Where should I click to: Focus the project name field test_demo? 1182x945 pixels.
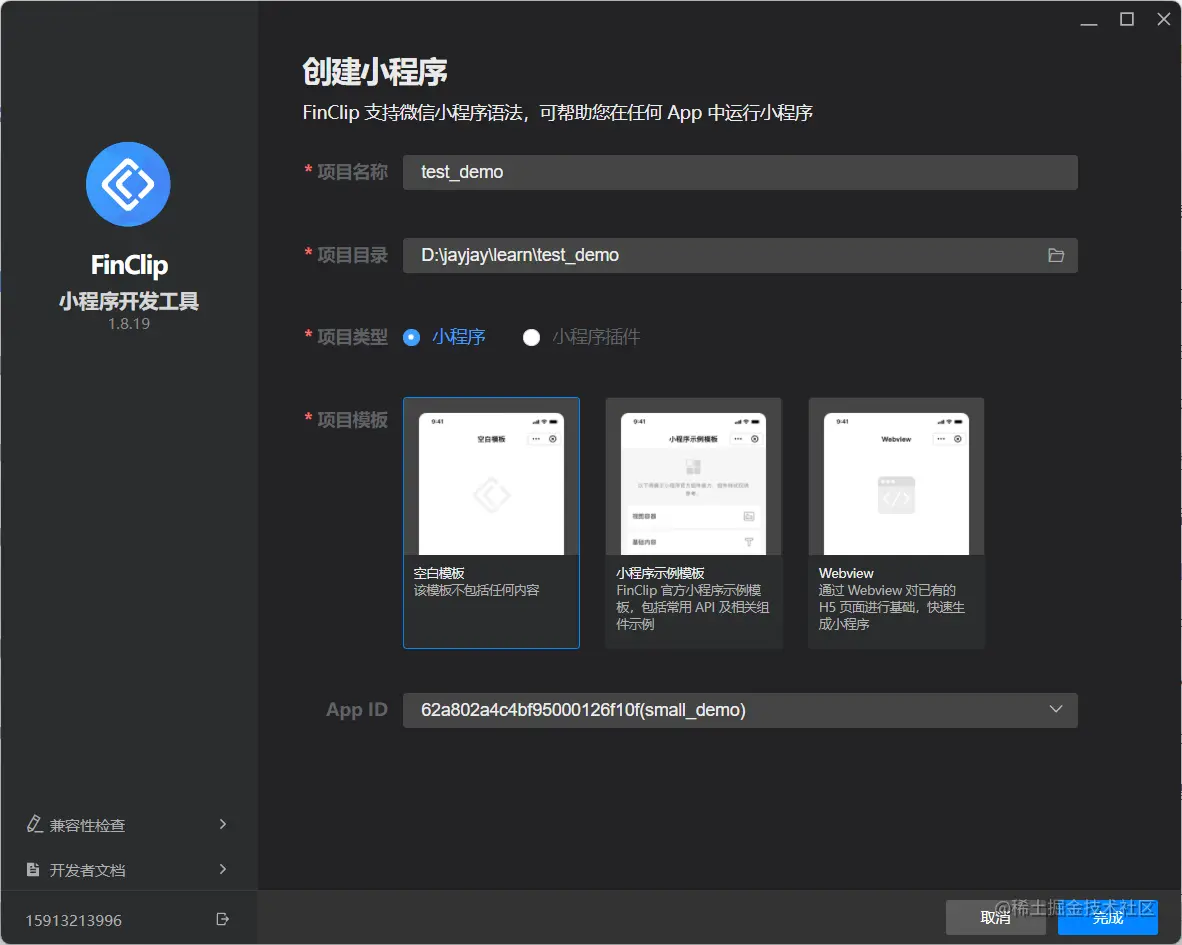[x=740, y=173]
